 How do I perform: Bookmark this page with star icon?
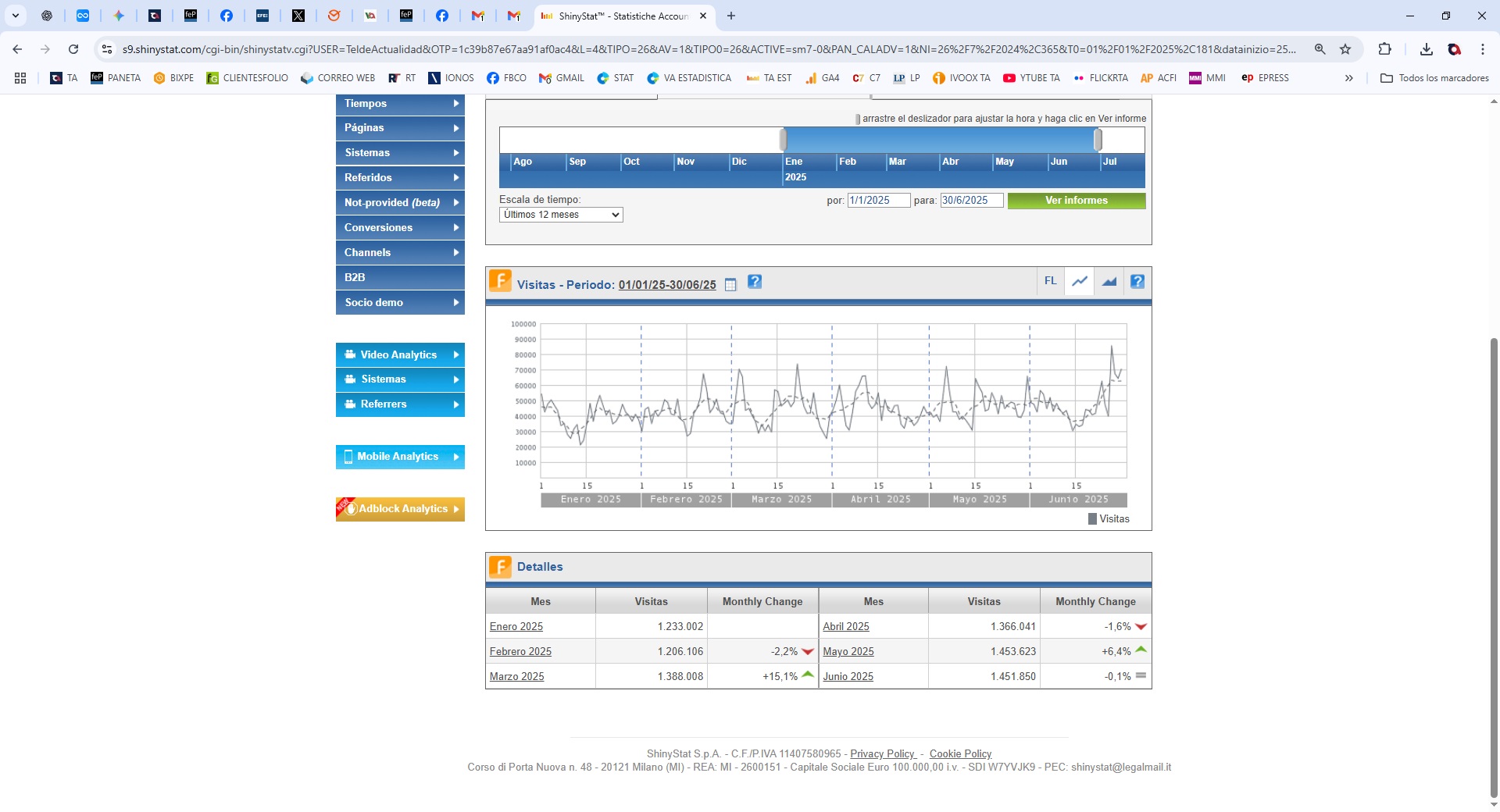pyautogui.click(x=1345, y=49)
